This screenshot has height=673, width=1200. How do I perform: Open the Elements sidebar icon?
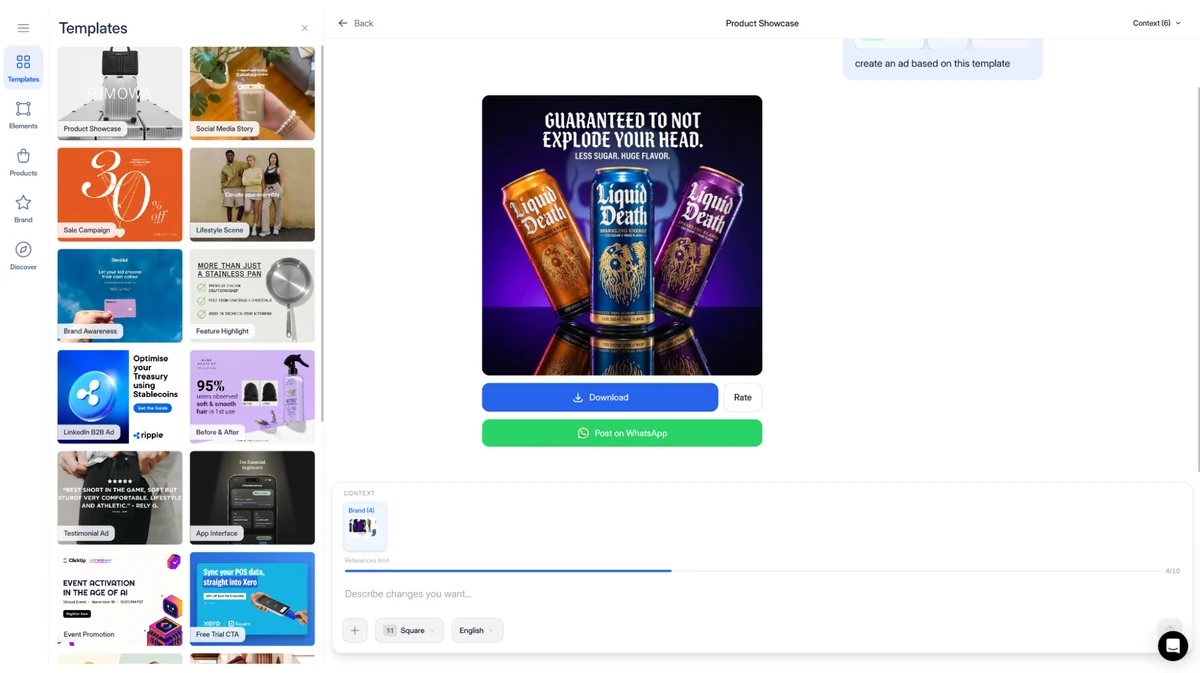coord(23,115)
